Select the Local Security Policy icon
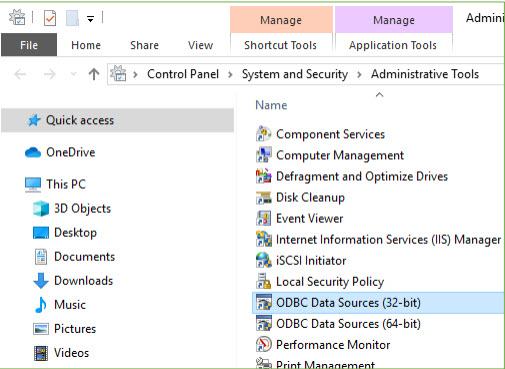 click(264, 281)
